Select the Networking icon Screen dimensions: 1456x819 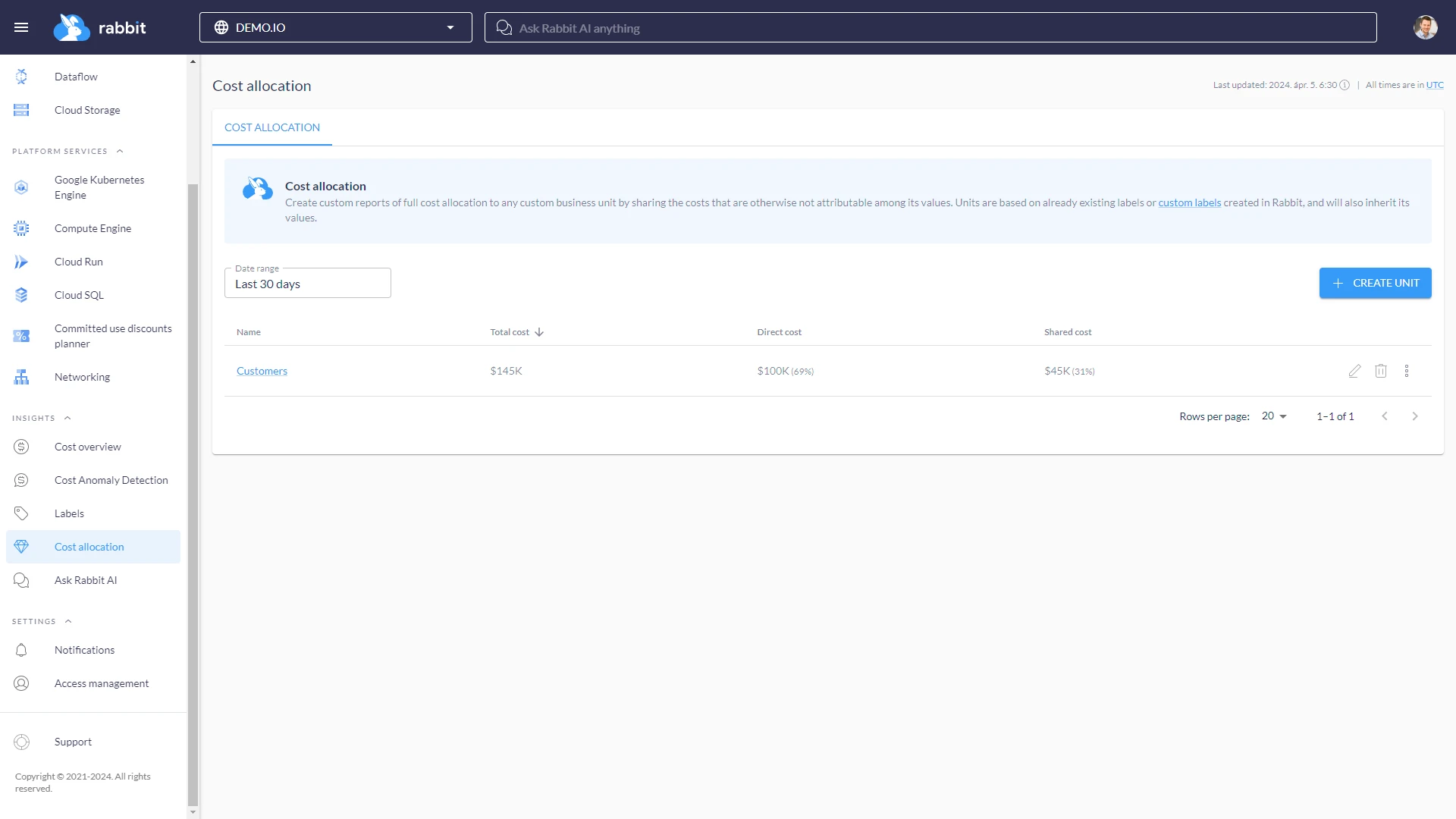(x=20, y=377)
